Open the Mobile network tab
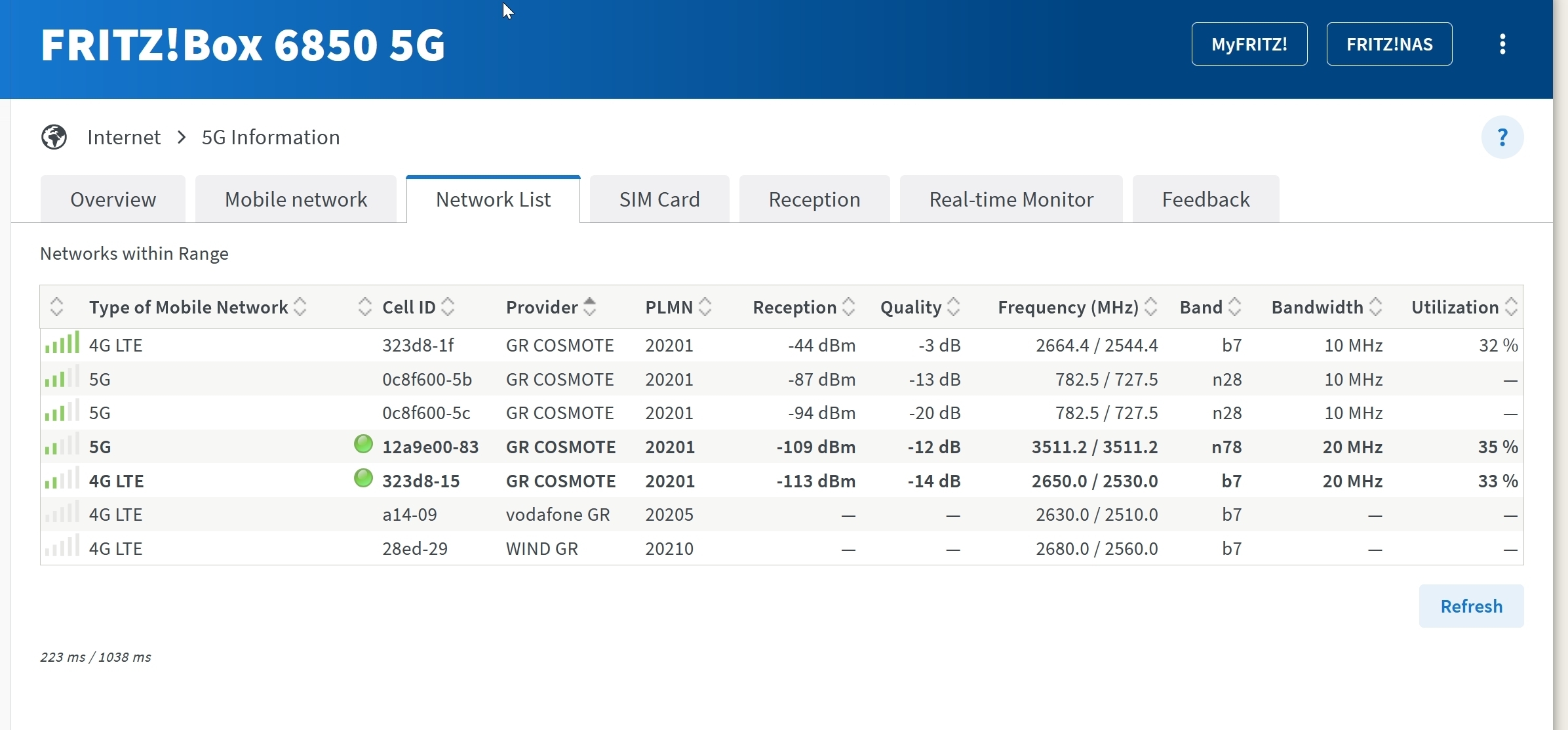The image size is (1568, 730). 296,199
